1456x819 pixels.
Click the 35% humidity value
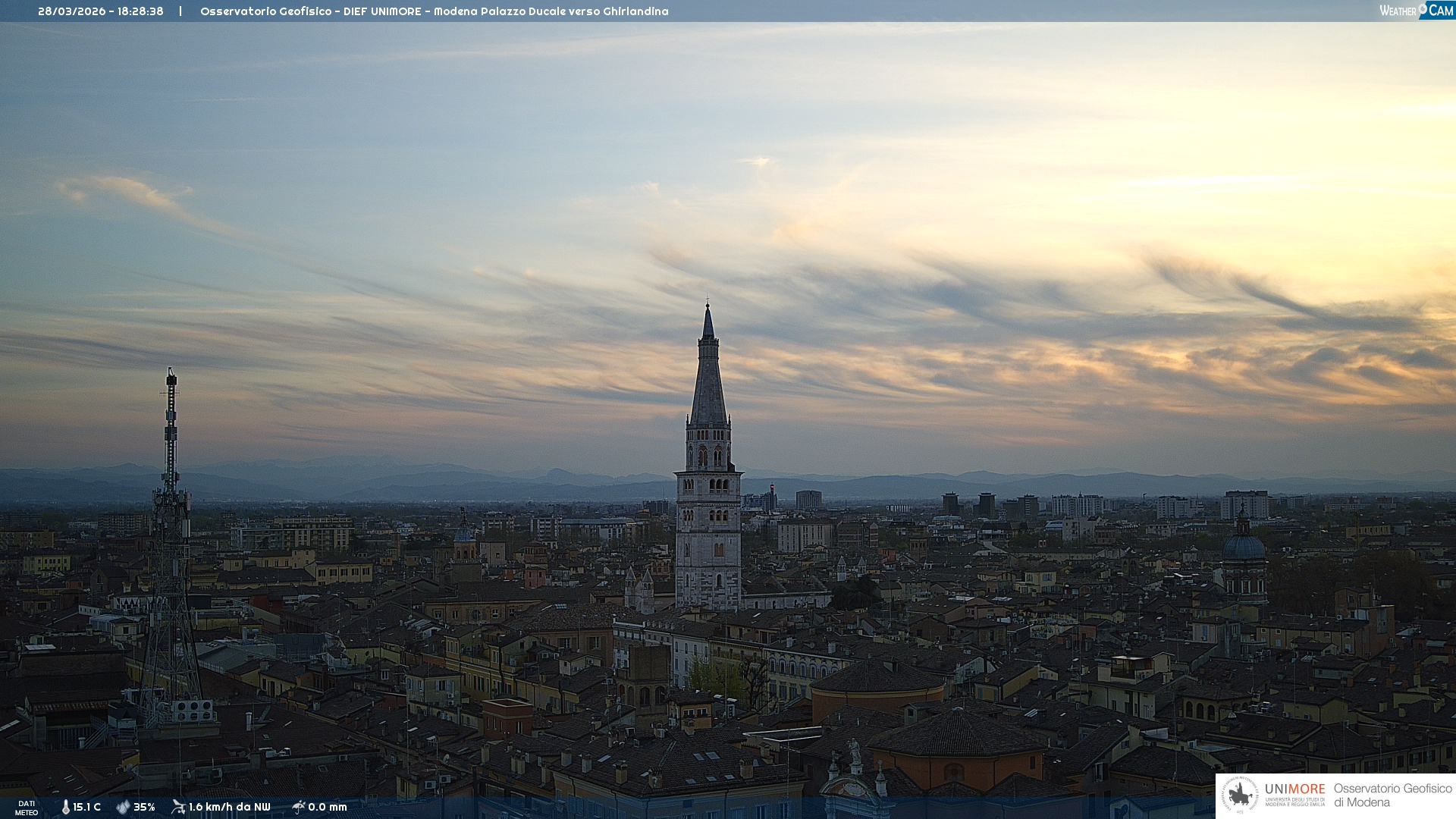[x=144, y=807]
